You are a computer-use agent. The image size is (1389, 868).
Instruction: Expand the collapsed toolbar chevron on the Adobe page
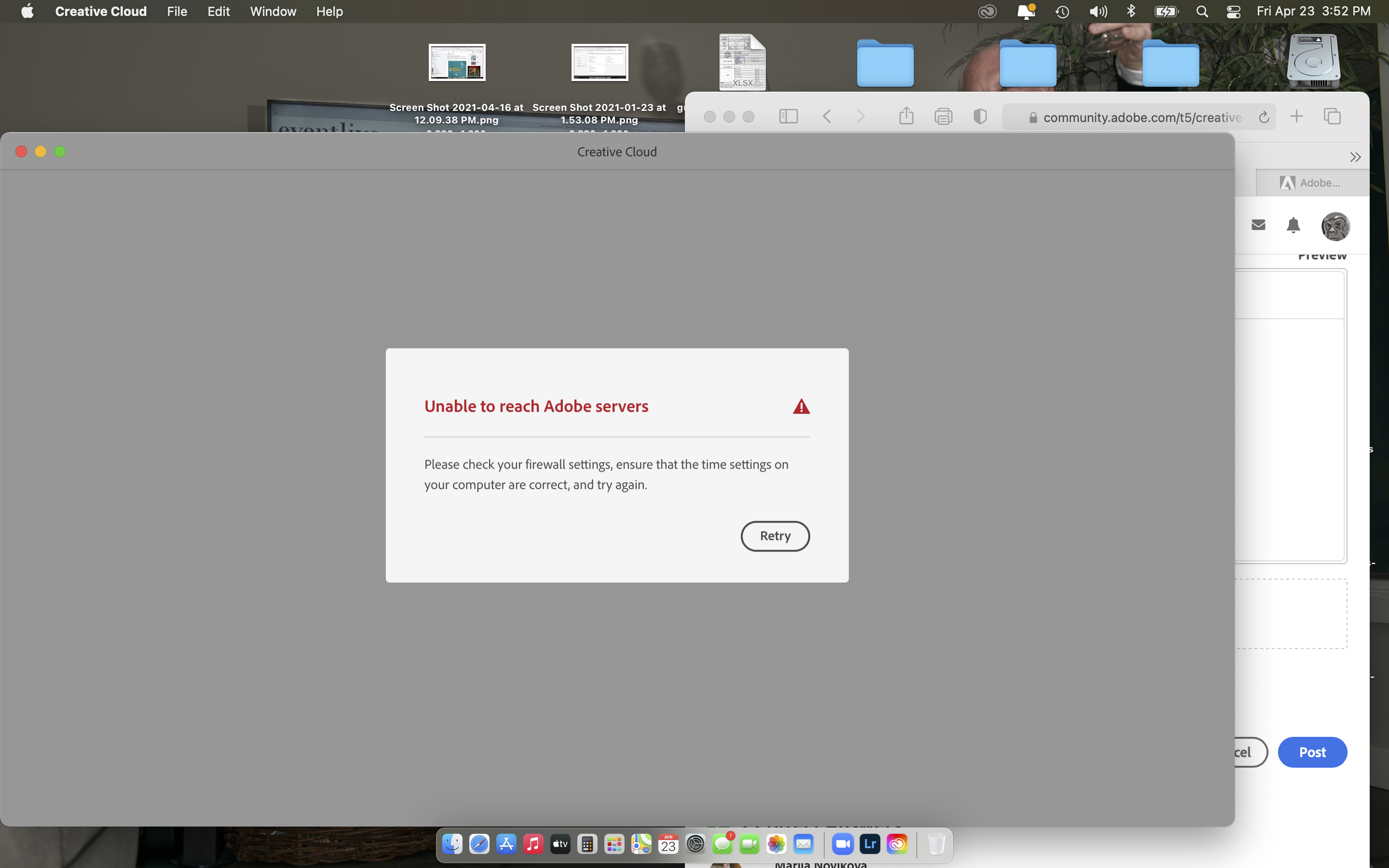click(x=1355, y=157)
